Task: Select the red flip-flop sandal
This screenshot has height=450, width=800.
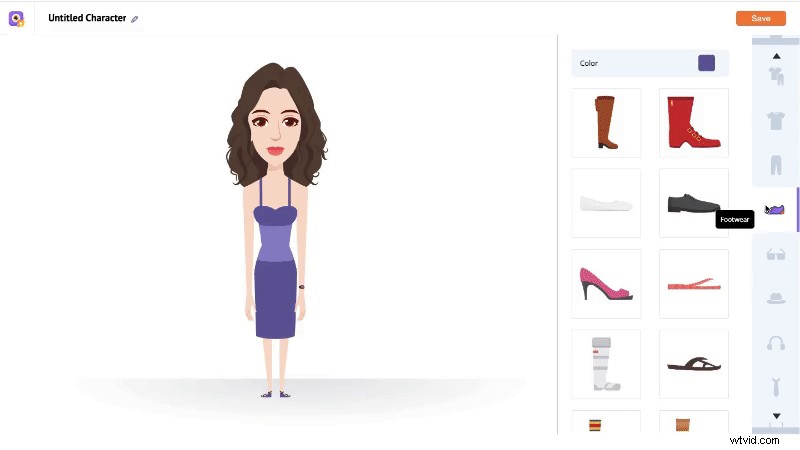Action: (693, 284)
